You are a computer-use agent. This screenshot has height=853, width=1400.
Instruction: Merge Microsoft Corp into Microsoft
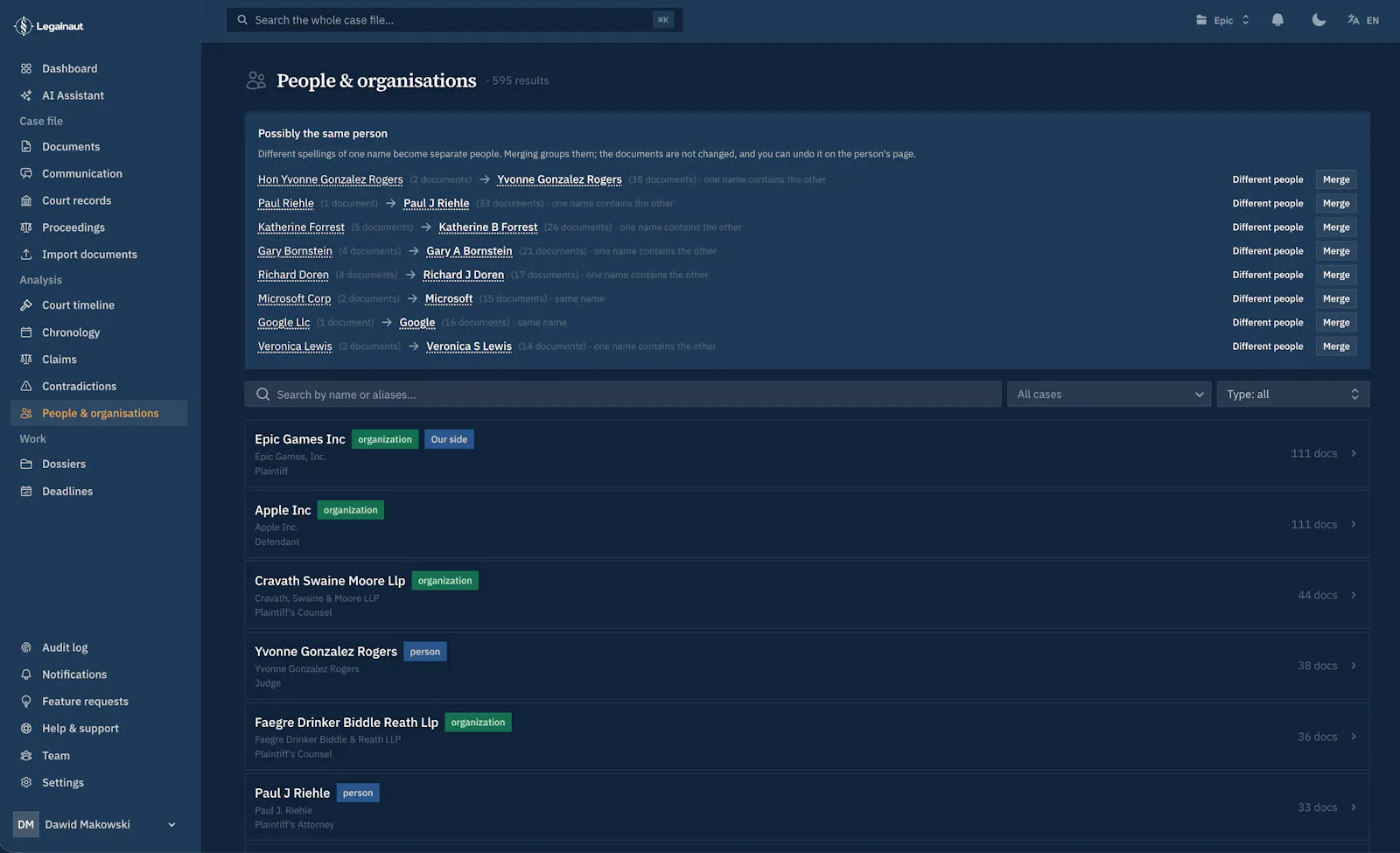(x=1336, y=299)
